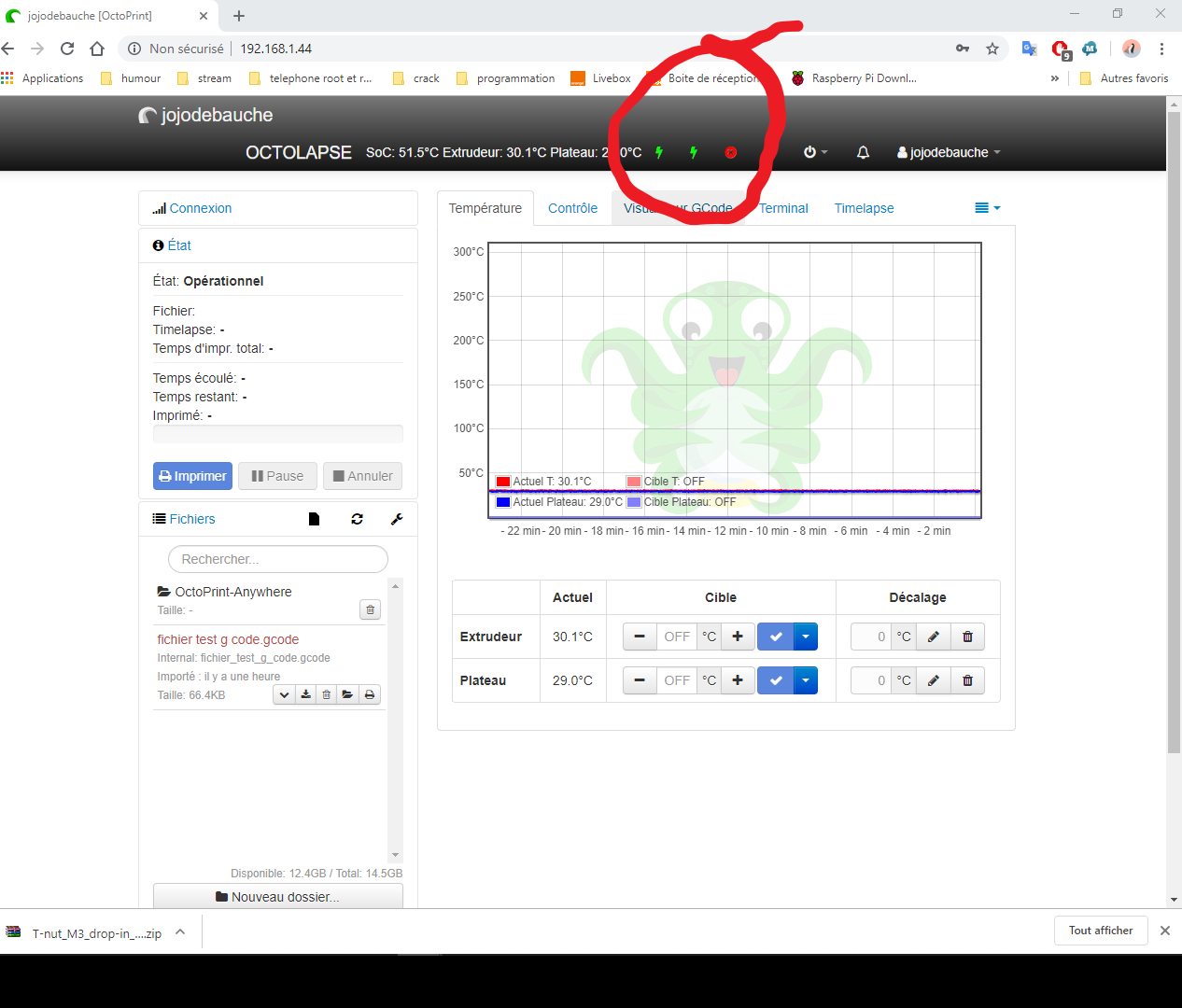The height and width of the screenshot is (1008, 1182).
Task: Increase Extrudeur target temperature
Action: 738,637
